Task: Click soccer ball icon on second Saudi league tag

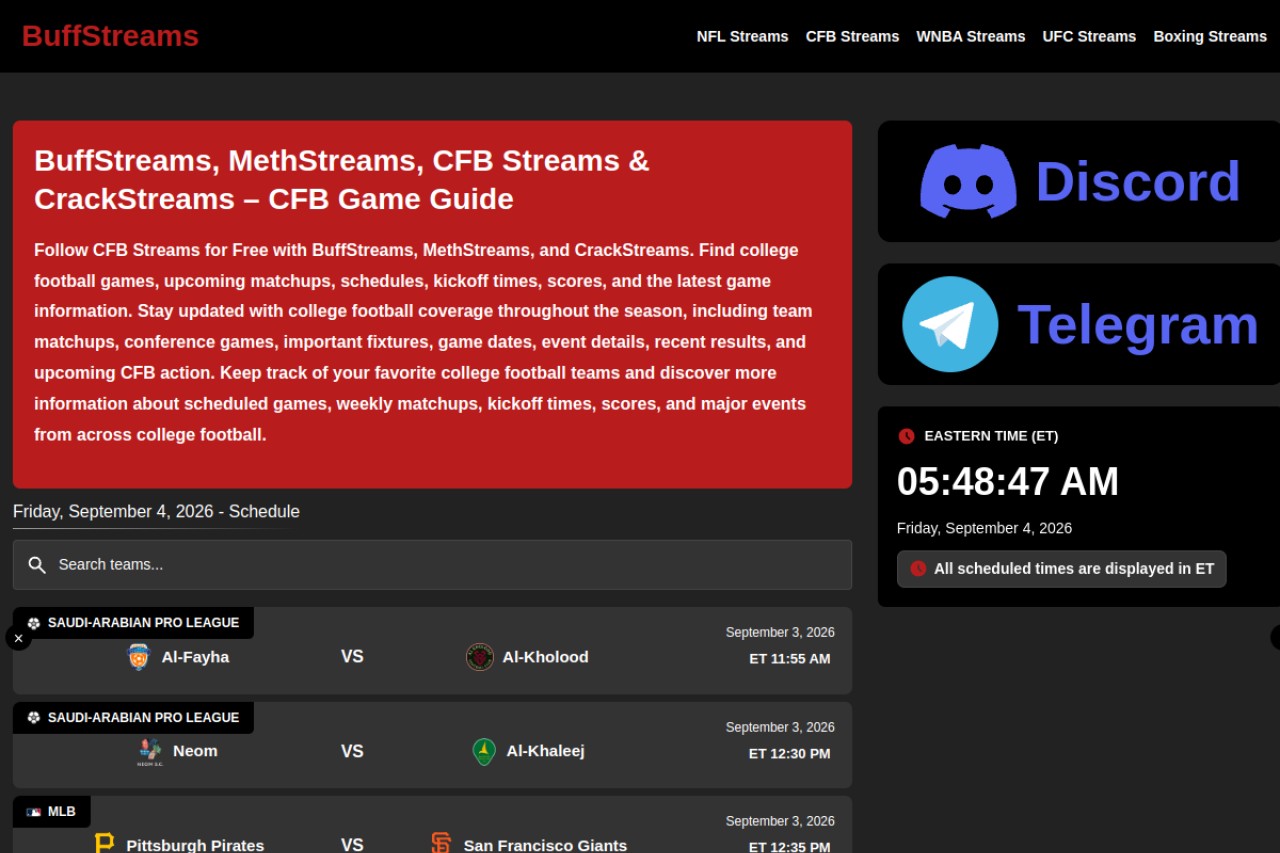Action: (x=34, y=718)
